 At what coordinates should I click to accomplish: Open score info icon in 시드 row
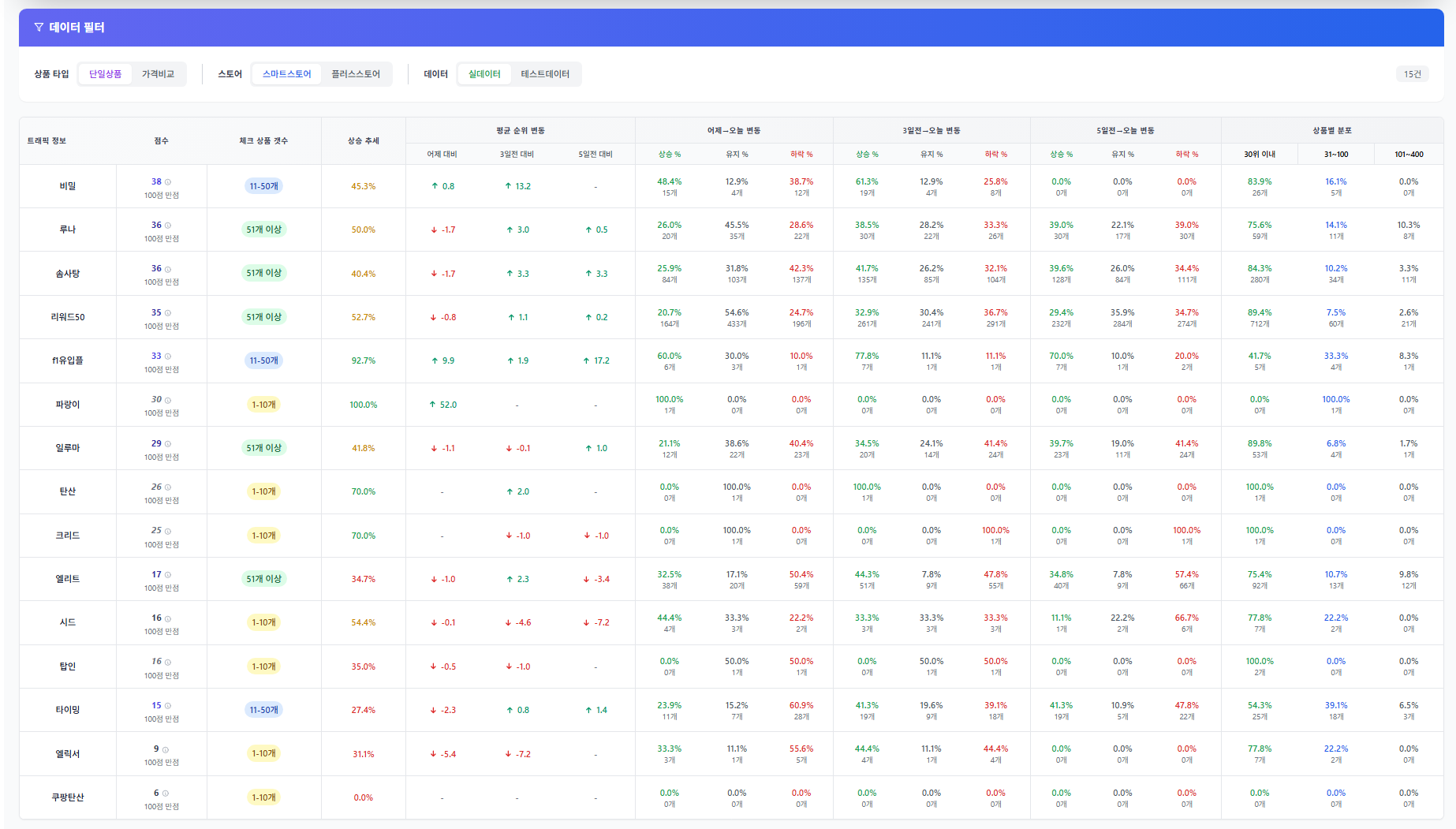point(168,618)
